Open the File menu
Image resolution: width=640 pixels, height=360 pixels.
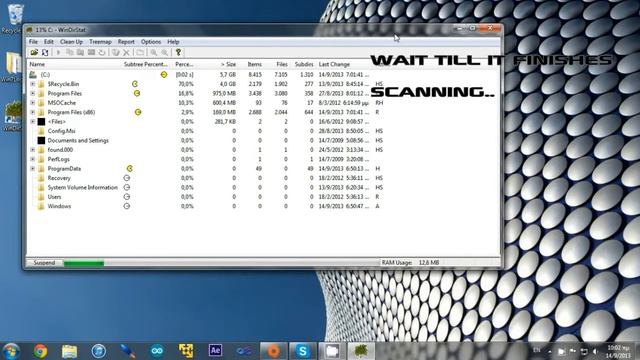33,42
